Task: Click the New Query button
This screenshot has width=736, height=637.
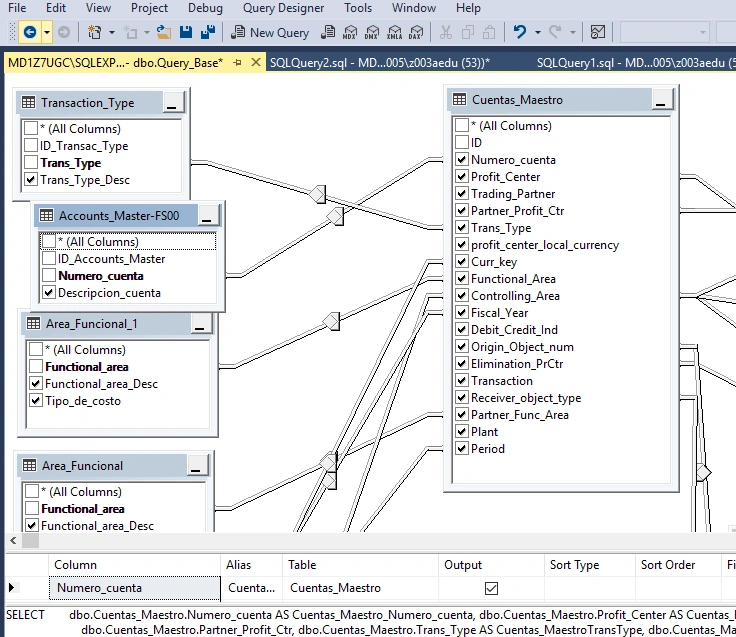Action: 270,32
